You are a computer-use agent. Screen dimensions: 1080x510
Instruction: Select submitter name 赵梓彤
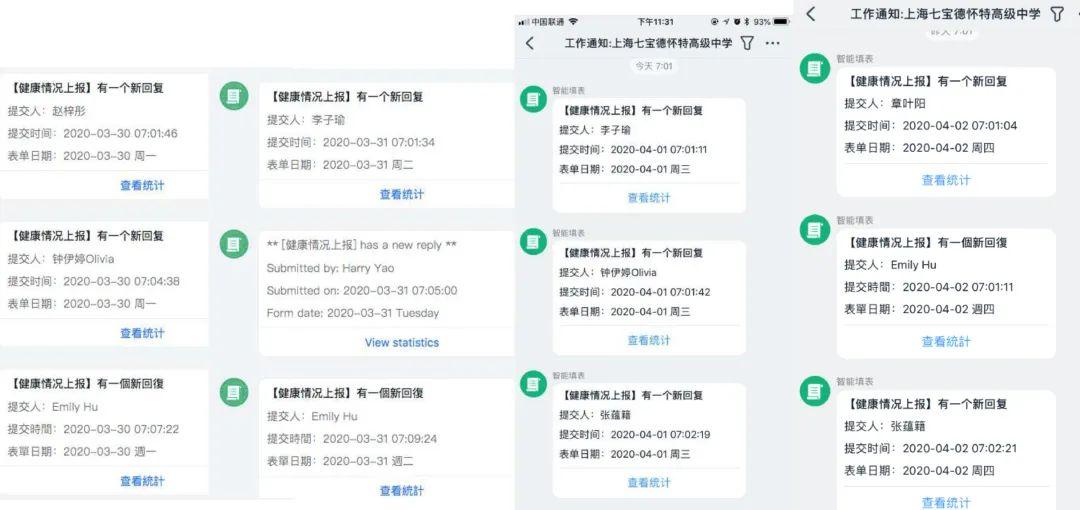[x=70, y=111]
